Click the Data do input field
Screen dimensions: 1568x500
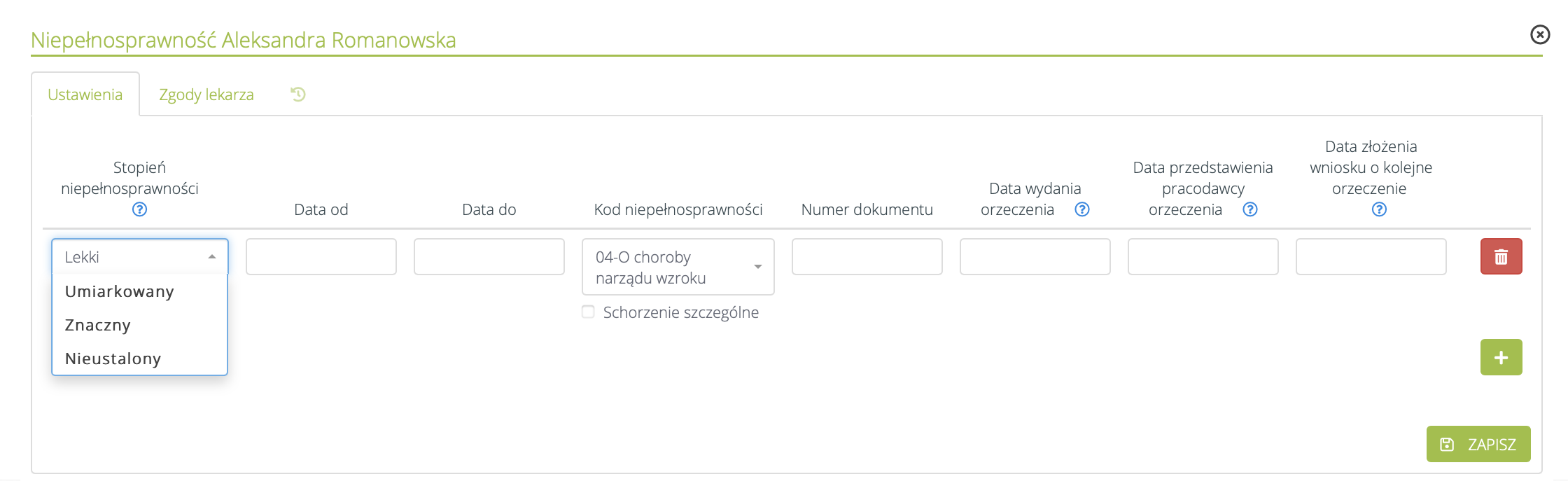[489, 256]
